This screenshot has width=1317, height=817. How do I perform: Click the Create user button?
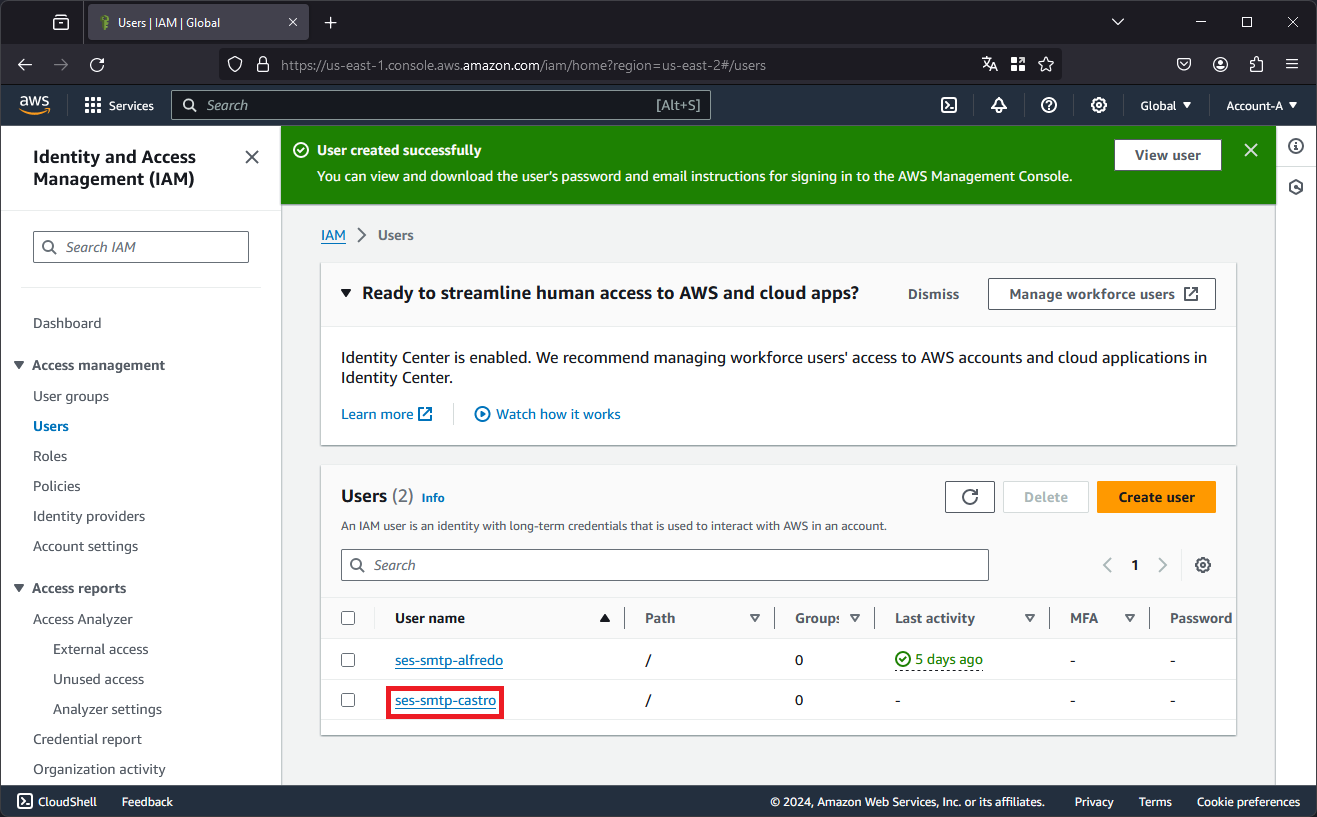coord(1156,497)
